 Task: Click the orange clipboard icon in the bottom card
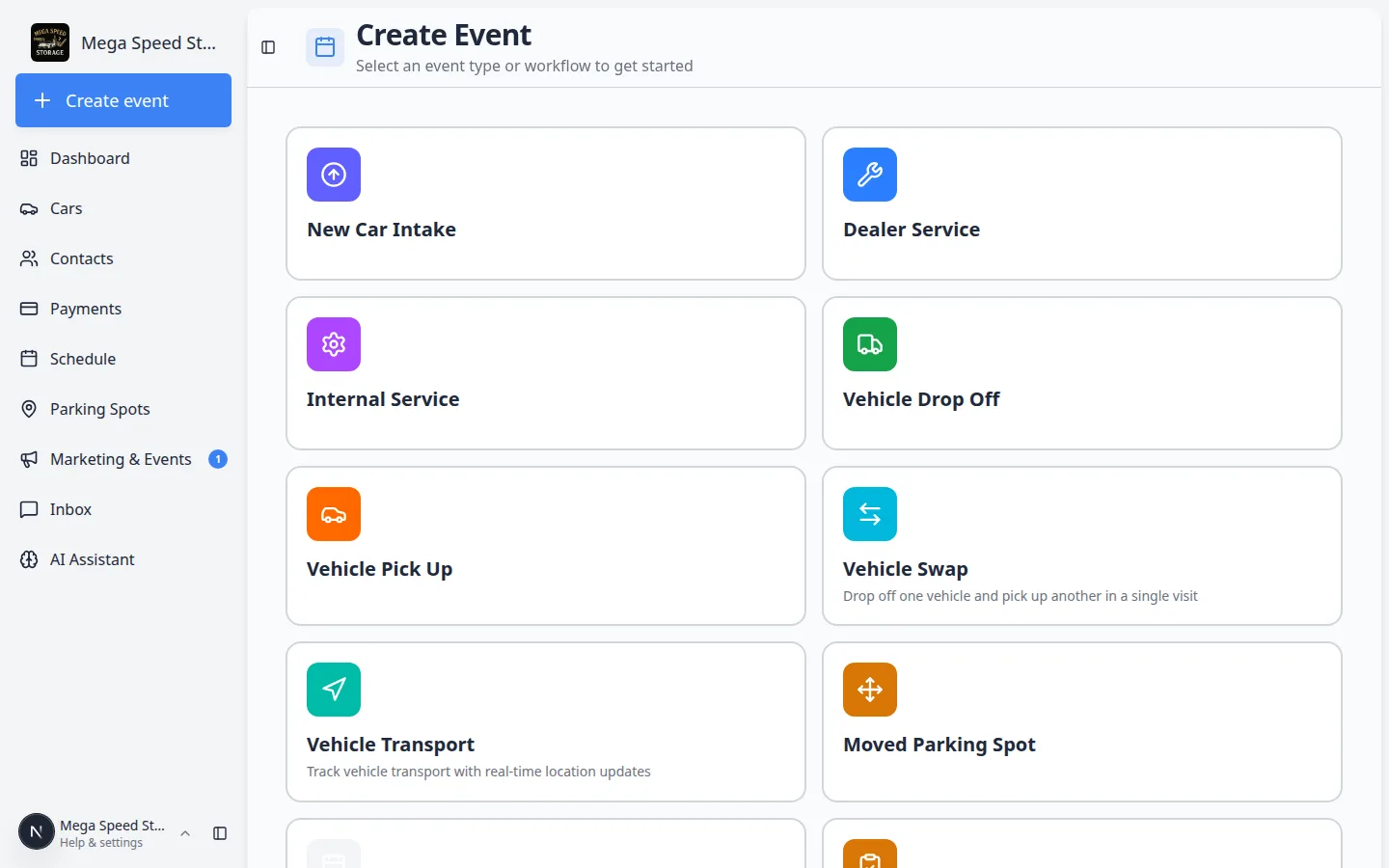(870, 854)
